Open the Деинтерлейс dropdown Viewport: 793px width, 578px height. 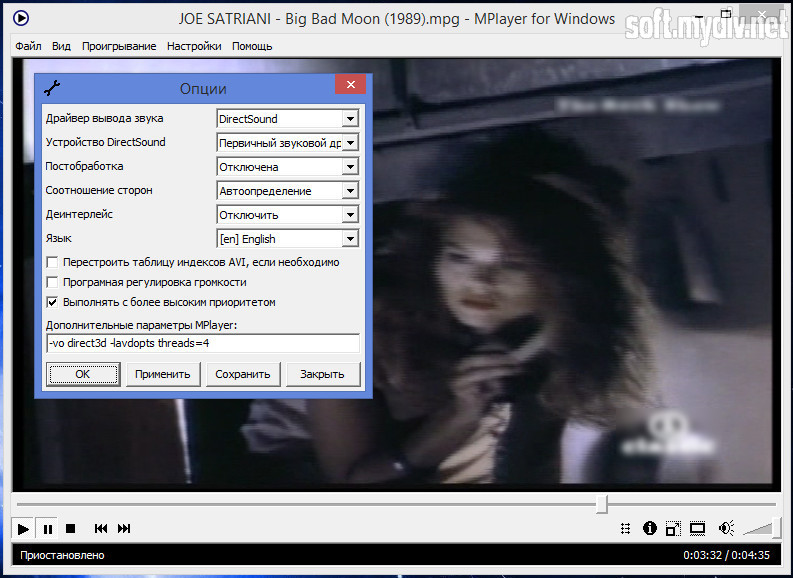(x=350, y=215)
